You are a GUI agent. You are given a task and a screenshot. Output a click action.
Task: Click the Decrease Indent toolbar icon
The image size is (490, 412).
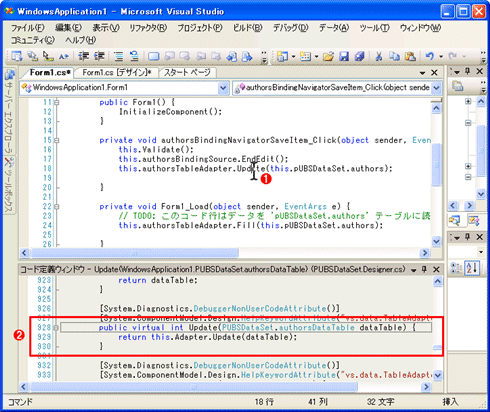[83, 56]
